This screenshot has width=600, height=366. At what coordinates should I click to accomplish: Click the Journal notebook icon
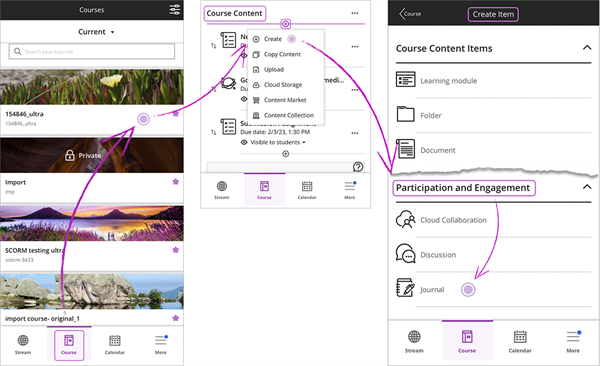(x=405, y=288)
